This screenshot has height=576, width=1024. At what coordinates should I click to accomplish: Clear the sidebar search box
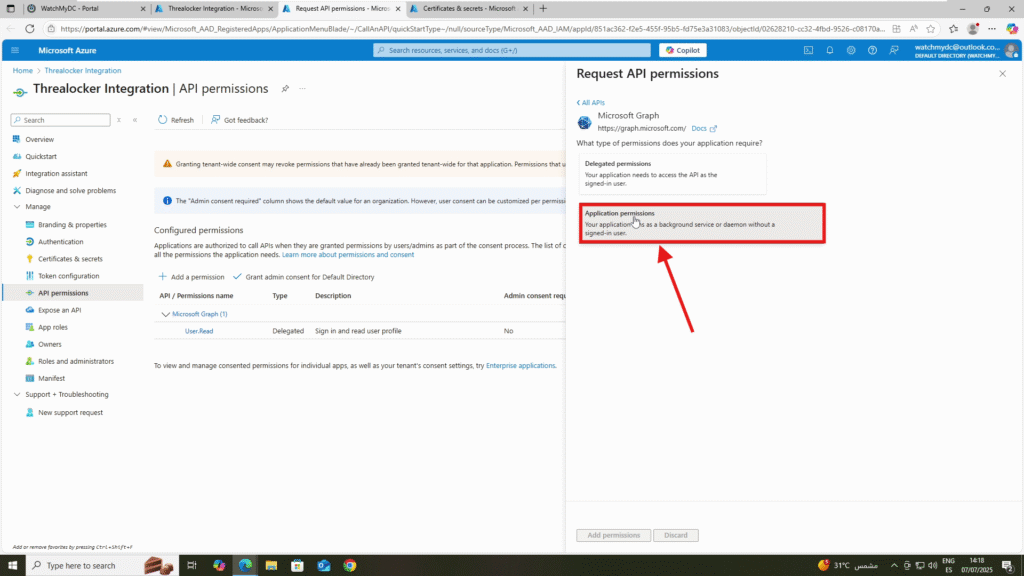(x=119, y=120)
